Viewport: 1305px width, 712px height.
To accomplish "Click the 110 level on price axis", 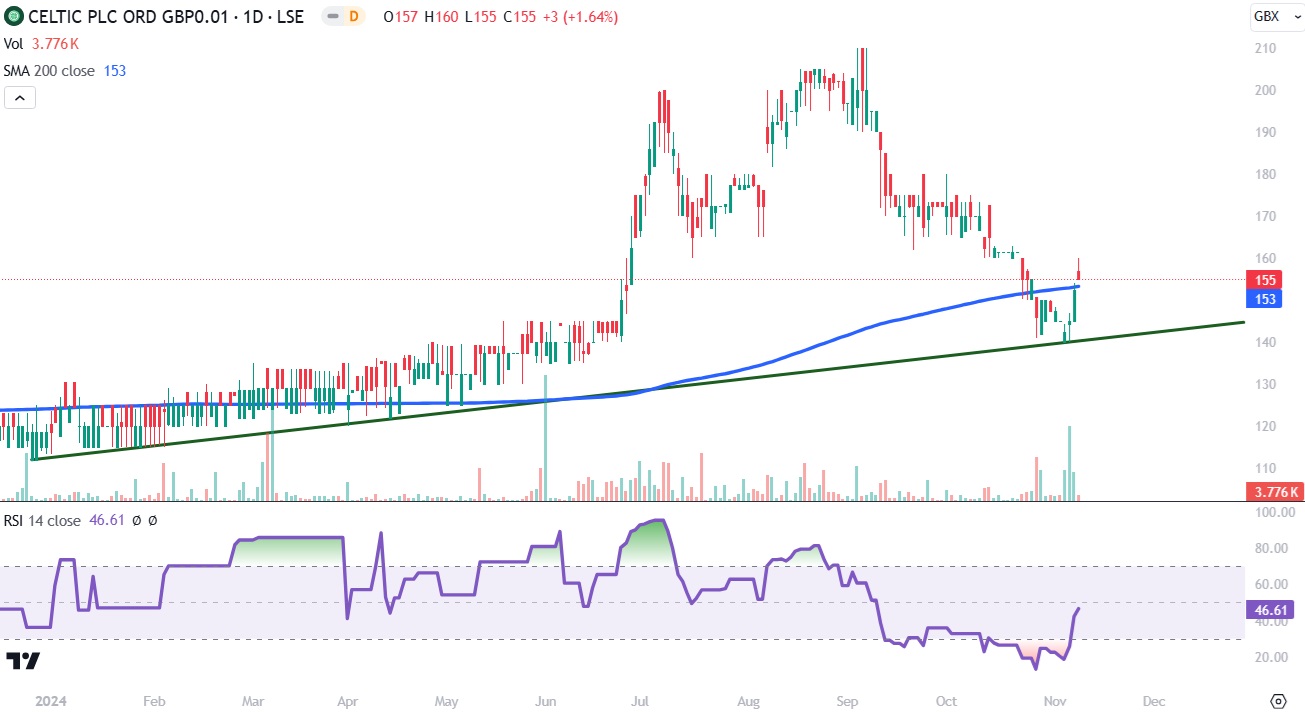I will coord(1267,468).
